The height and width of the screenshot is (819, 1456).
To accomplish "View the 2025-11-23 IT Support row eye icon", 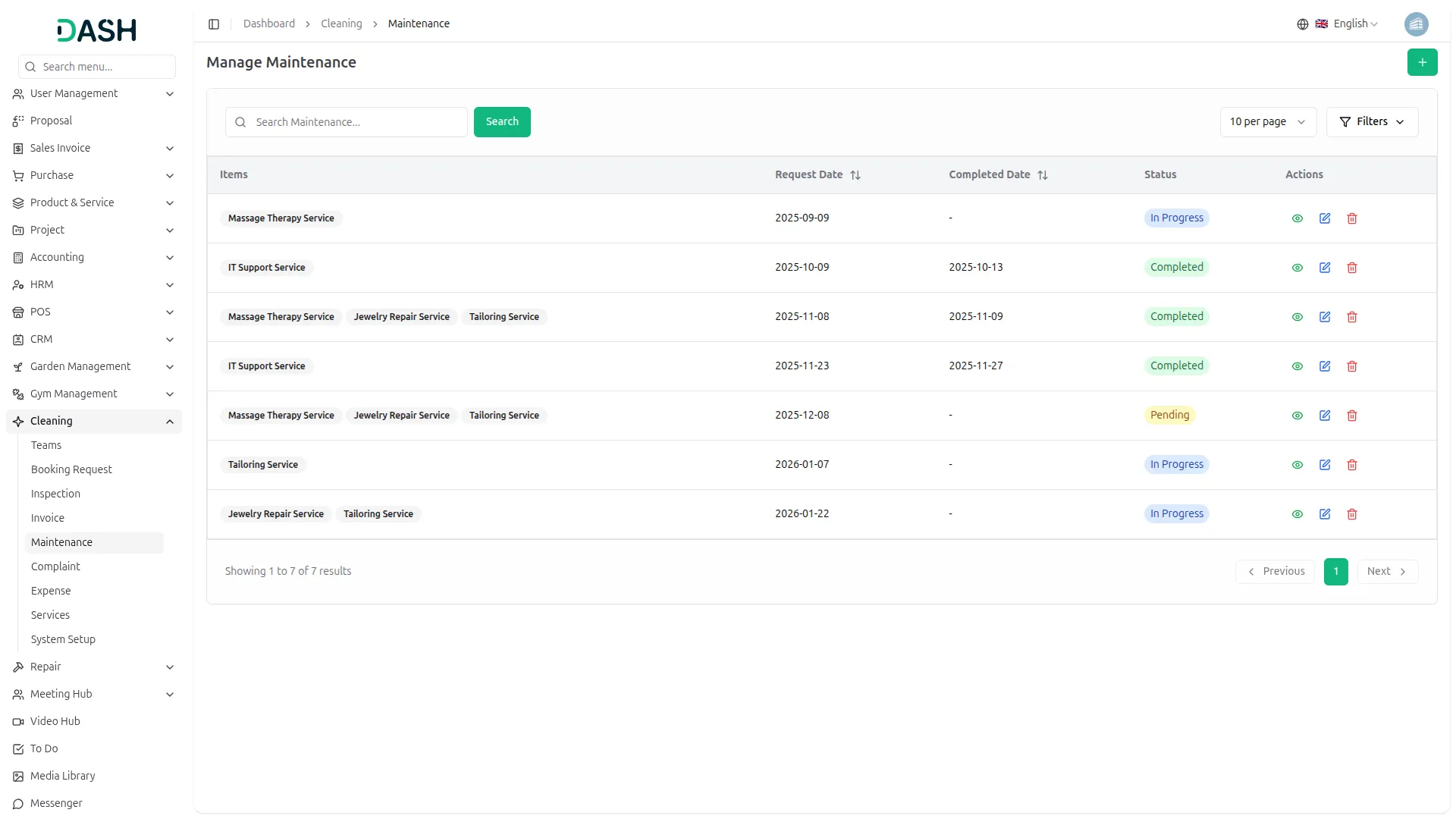I will tap(1297, 366).
